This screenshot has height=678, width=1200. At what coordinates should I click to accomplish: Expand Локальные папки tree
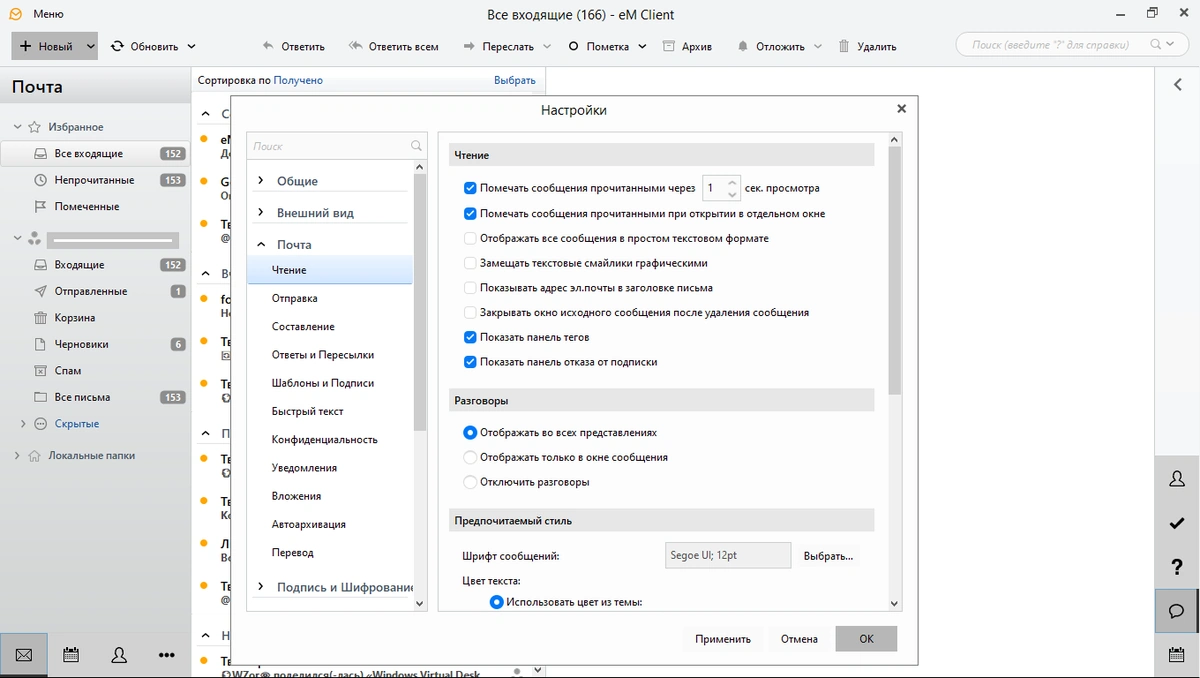tap(17, 456)
